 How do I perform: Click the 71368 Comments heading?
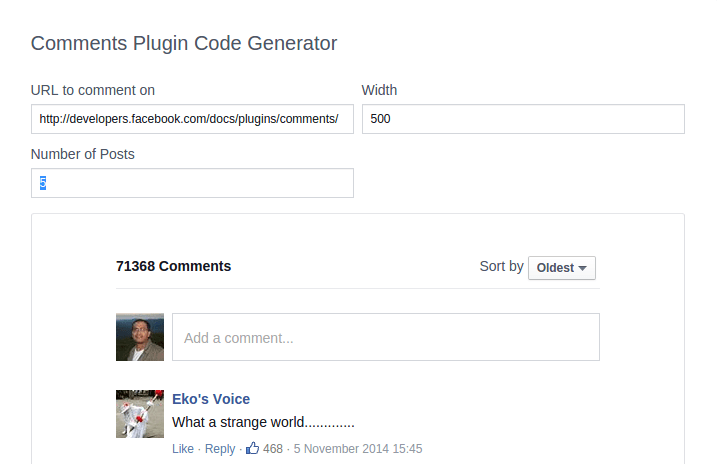[173, 266]
